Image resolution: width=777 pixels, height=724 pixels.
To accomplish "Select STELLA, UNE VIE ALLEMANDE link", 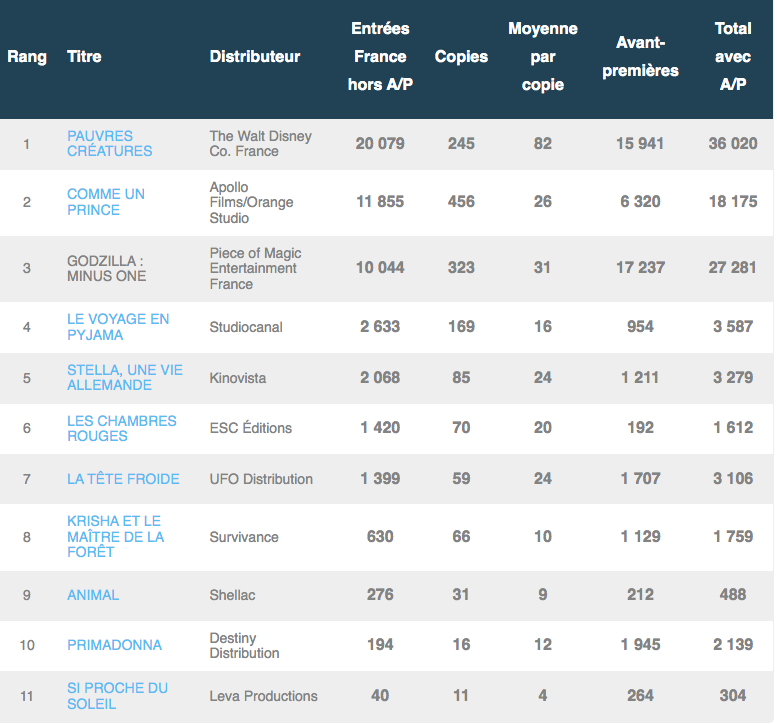I will point(124,377).
